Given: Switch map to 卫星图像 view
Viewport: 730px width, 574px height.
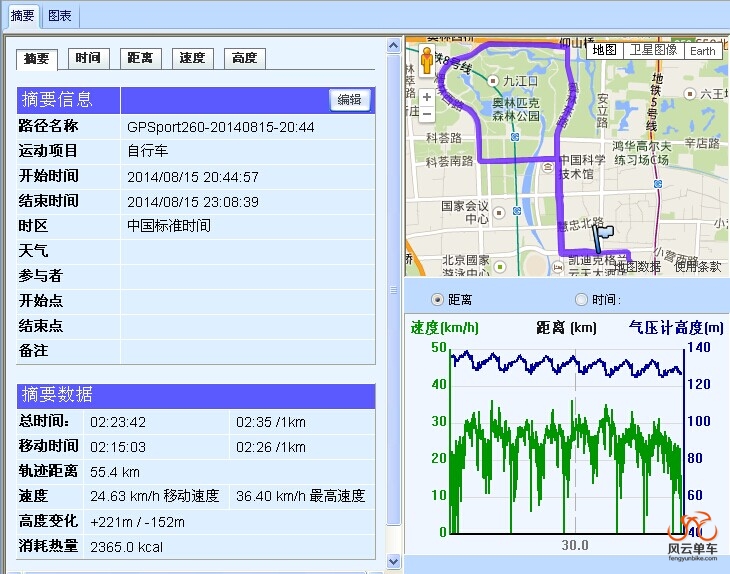Looking at the screenshot, I should pos(653,50).
